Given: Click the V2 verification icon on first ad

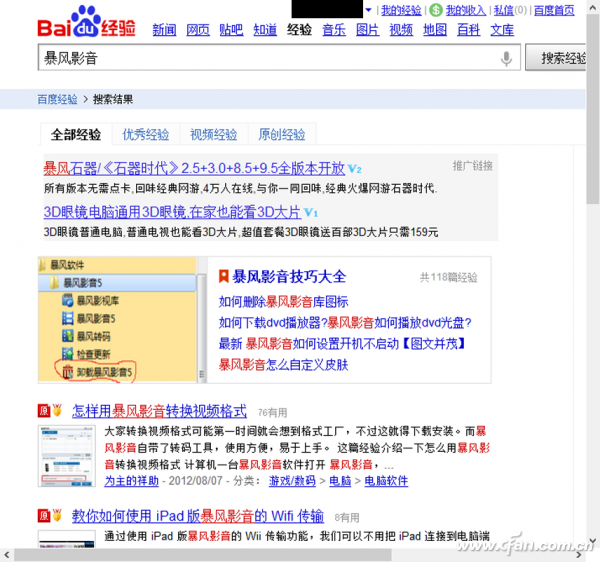Looking at the screenshot, I should click(x=354, y=169).
